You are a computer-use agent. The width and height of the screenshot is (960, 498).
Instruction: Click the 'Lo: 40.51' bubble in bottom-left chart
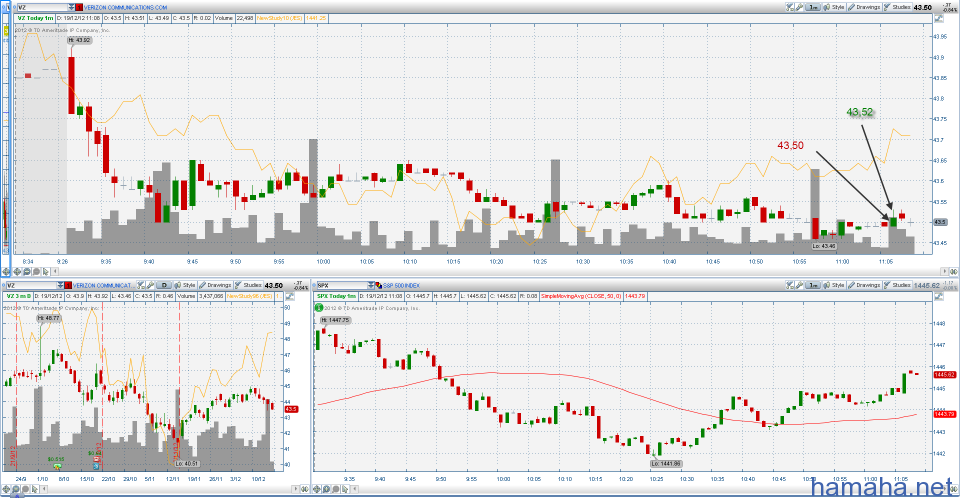[186, 464]
